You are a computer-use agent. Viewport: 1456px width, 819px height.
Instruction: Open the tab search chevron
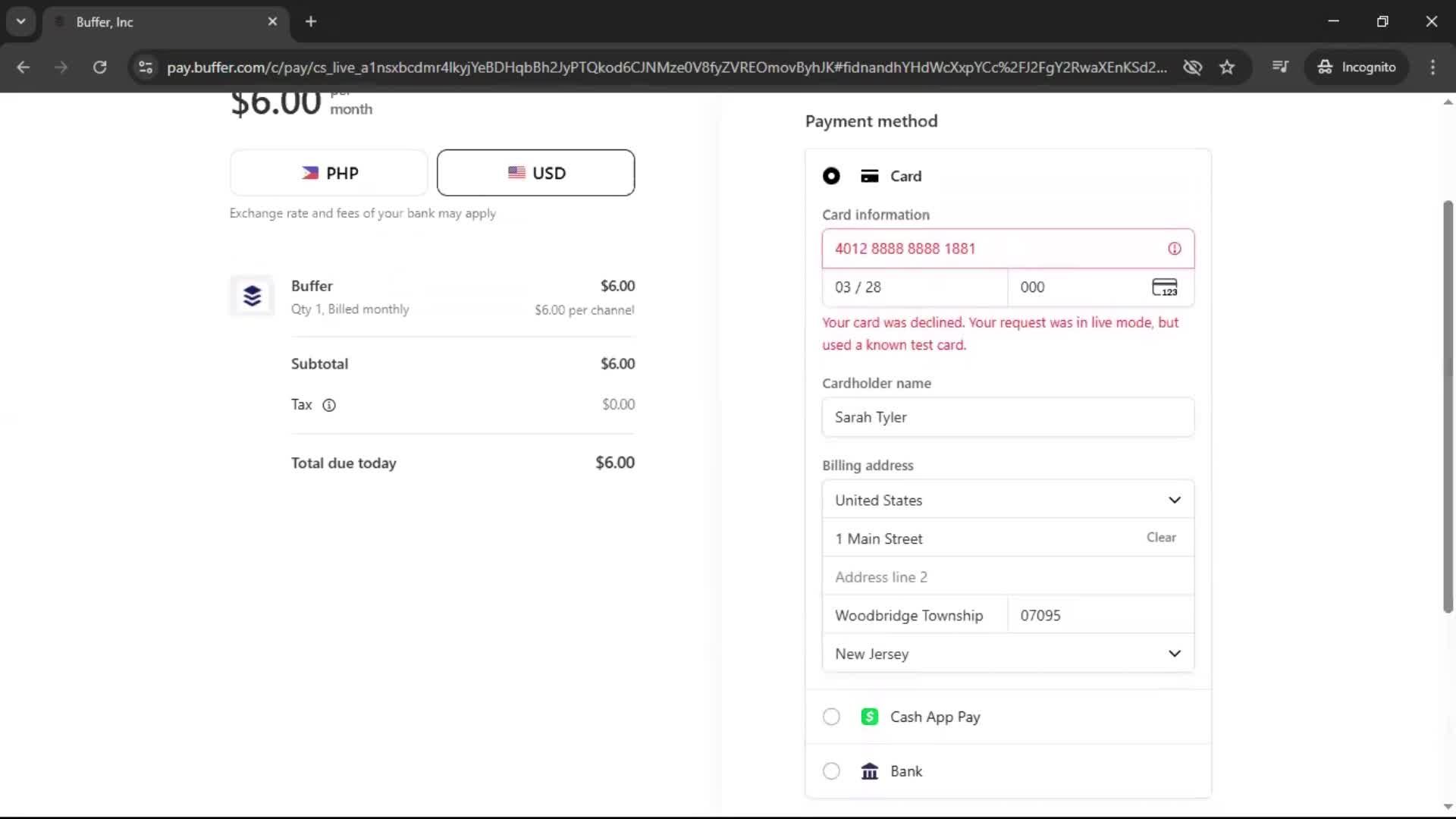tap(20, 21)
